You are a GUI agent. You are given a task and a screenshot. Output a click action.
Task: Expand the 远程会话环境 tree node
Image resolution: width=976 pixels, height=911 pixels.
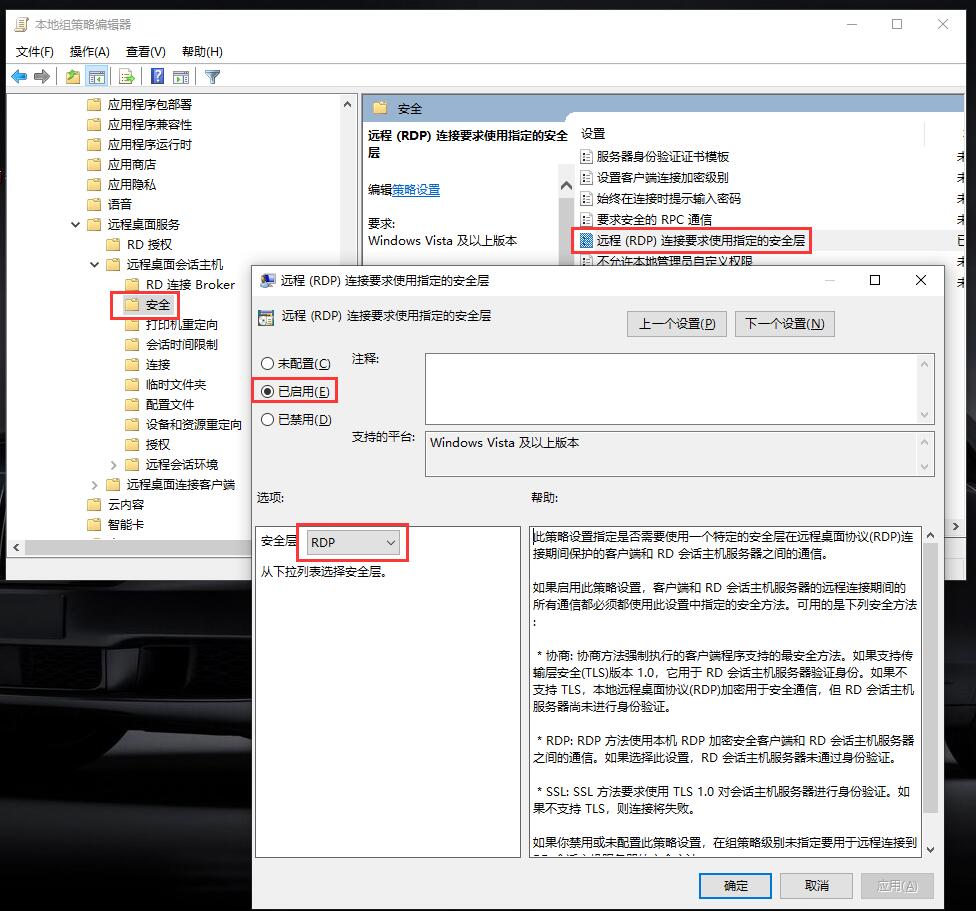coord(114,465)
